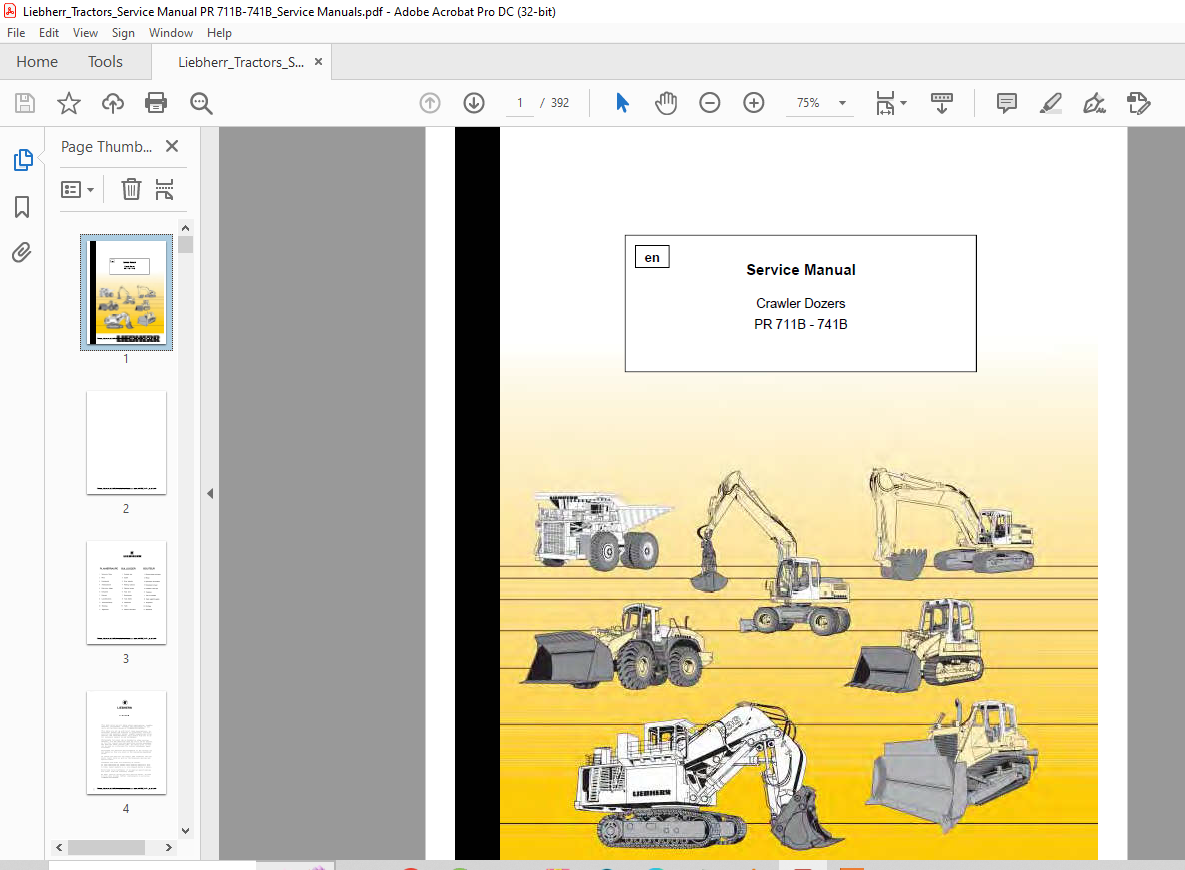Switch to scrolling read mode icon

tap(942, 103)
